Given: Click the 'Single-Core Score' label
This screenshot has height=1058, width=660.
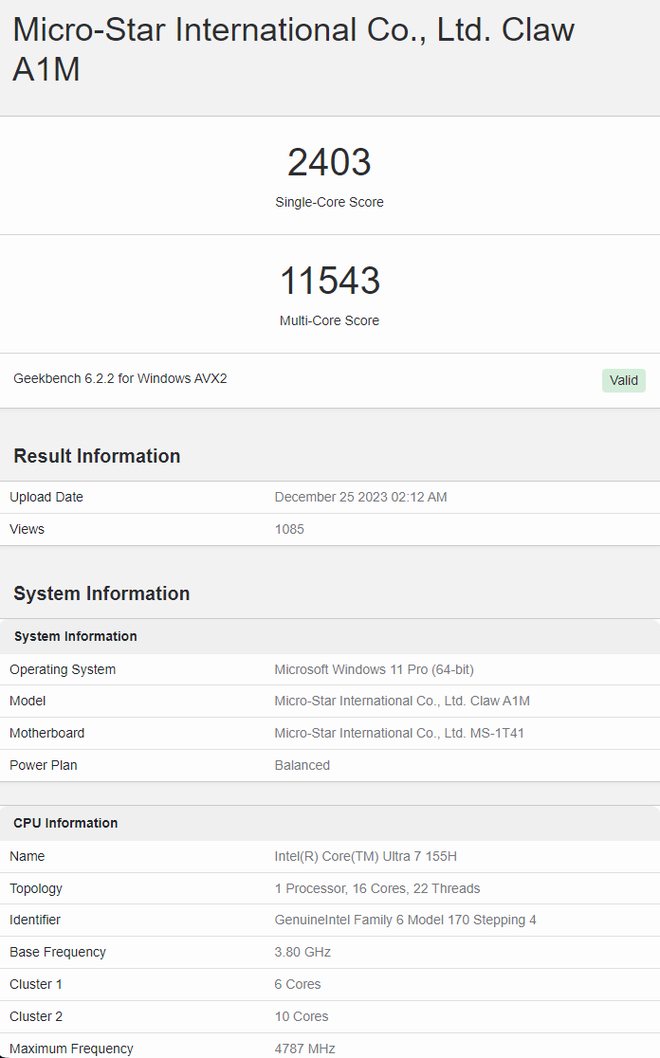Looking at the screenshot, I should 329,202.
